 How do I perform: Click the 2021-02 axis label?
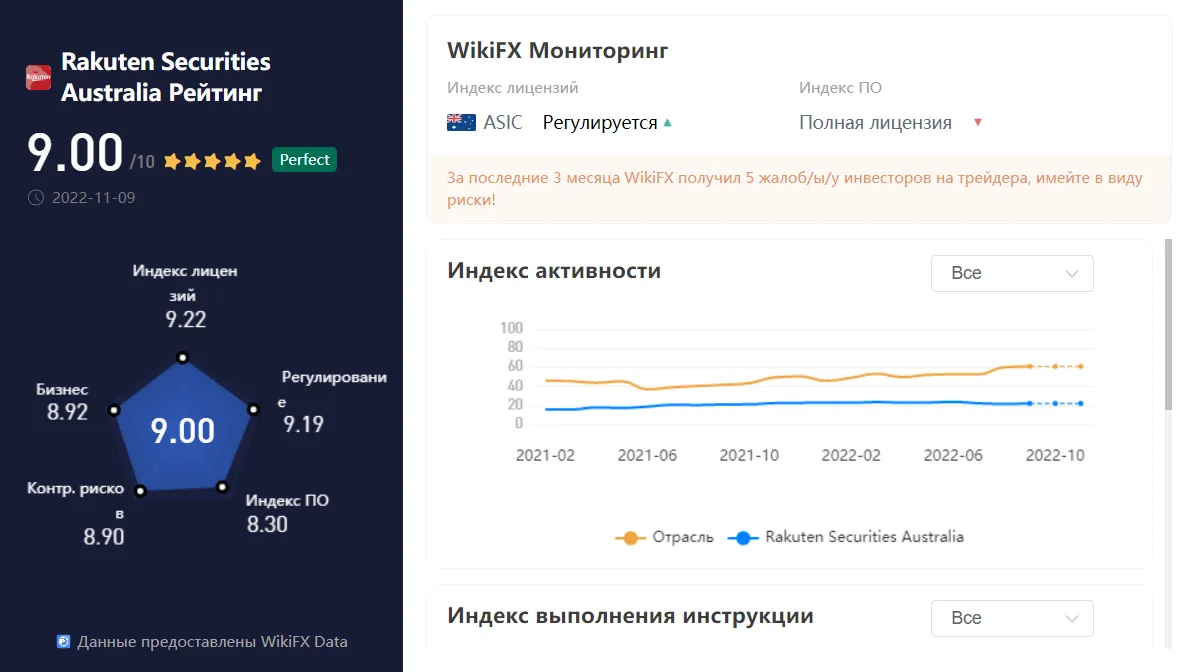pos(545,455)
